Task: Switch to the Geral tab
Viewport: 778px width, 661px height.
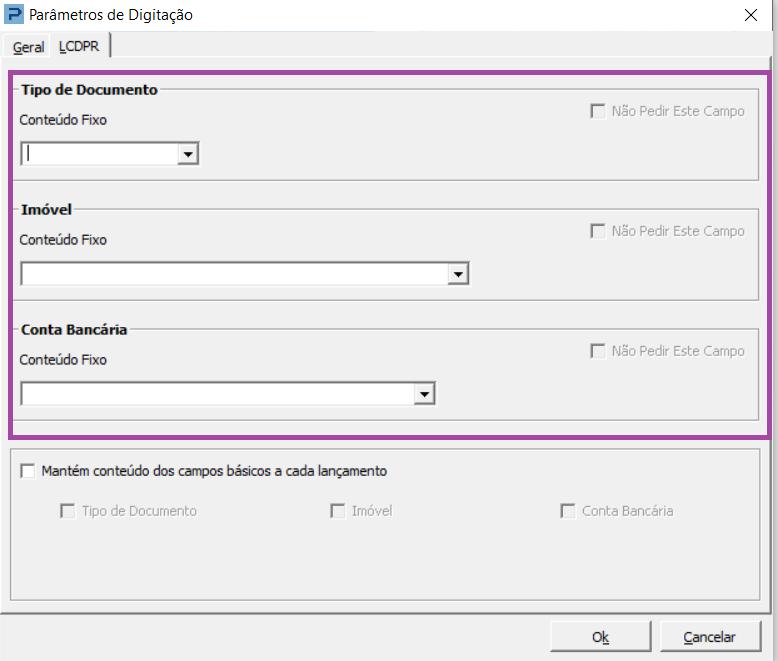Action: 28,47
